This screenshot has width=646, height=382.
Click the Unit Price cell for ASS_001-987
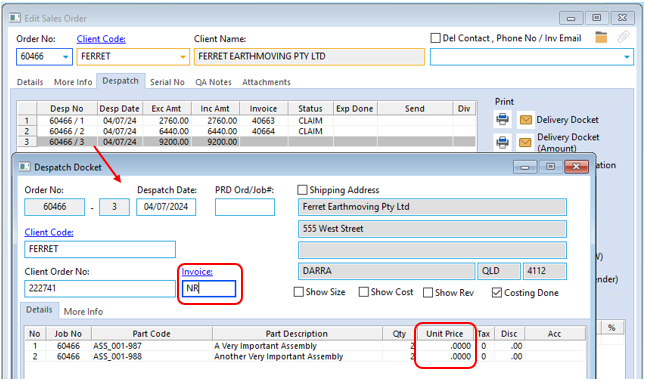click(x=445, y=346)
